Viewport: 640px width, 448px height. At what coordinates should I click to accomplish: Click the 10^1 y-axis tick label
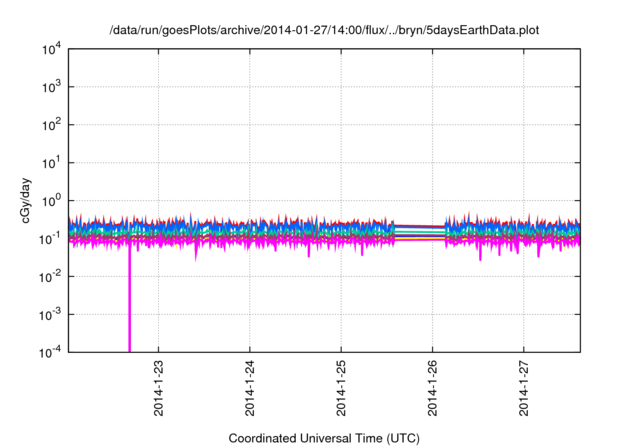pos(51,163)
